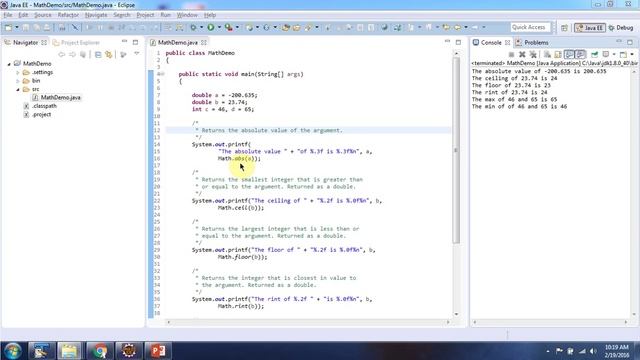Open the New wizard dropdown arrow
Image resolution: width=640 pixels, height=360 pixels.
(x=17, y=27)
